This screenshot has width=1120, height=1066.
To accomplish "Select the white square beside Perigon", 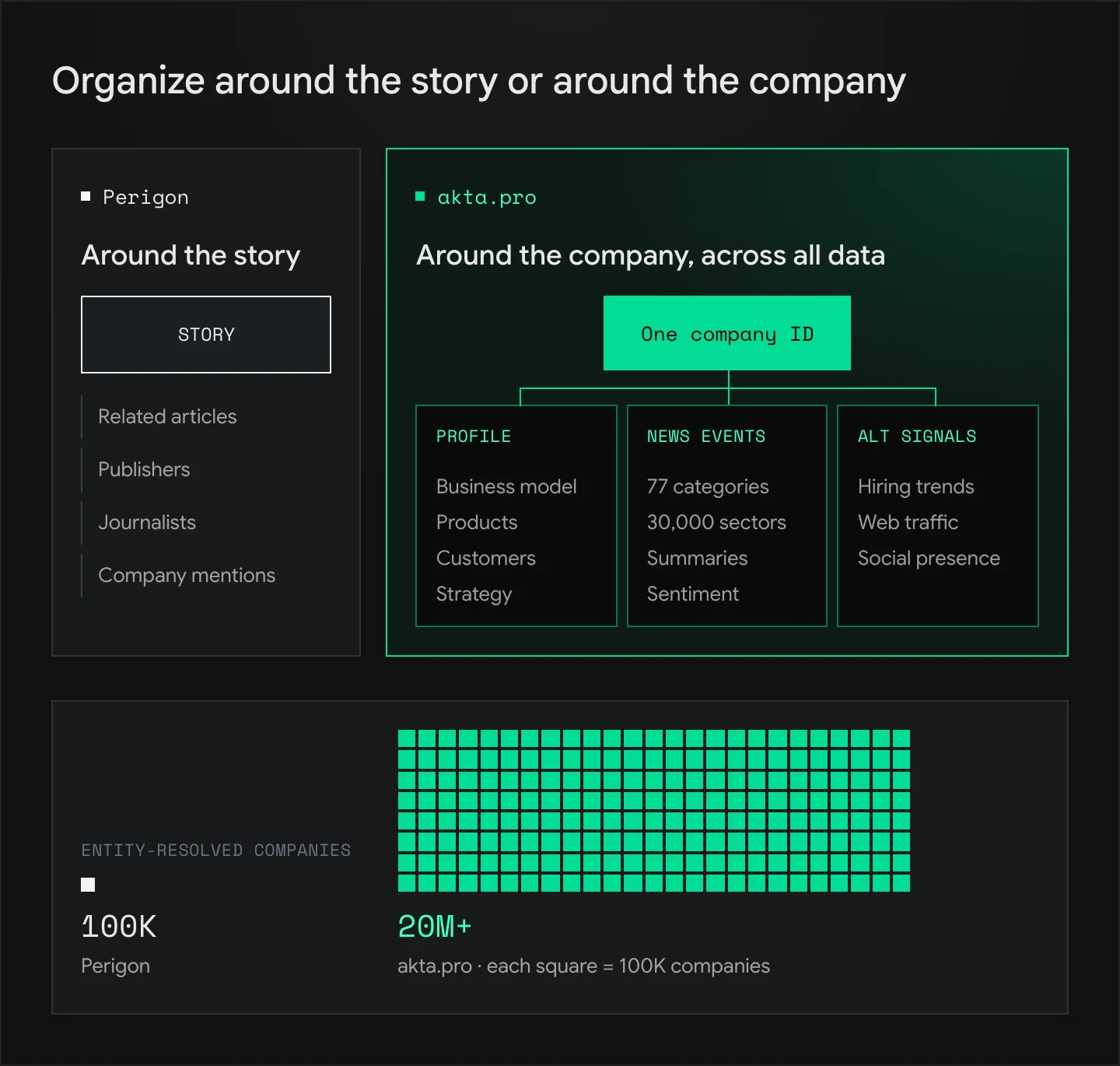I will [86, 197].
